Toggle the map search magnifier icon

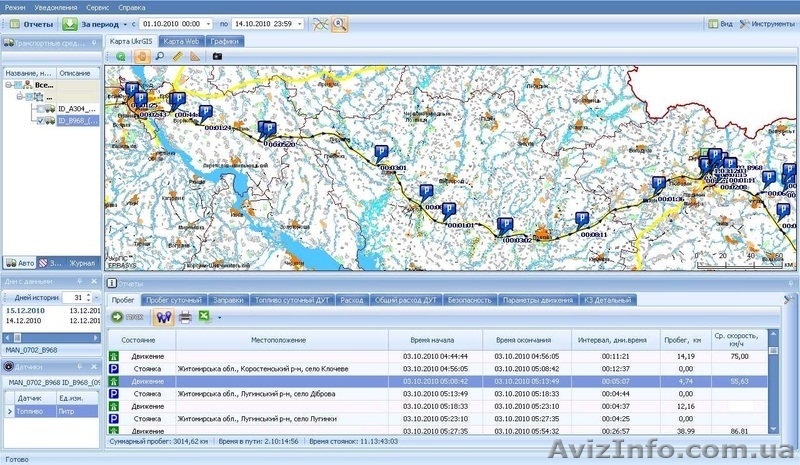pyautogui.click(x=339, y=24)
